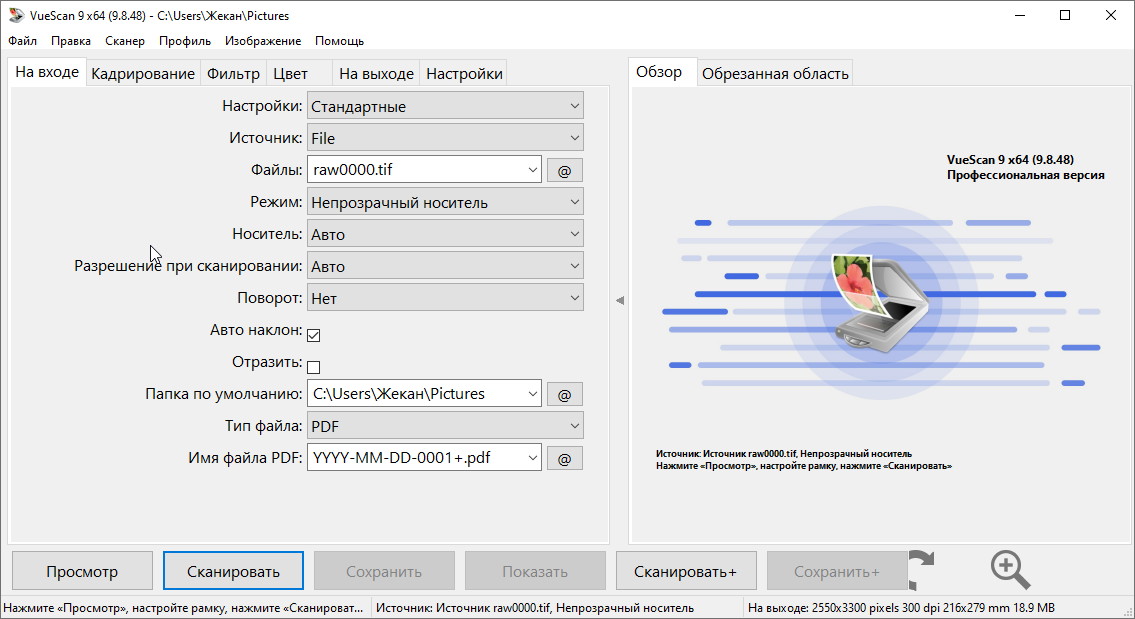Expand the Источник dropdown

click(x=445, y=138)
